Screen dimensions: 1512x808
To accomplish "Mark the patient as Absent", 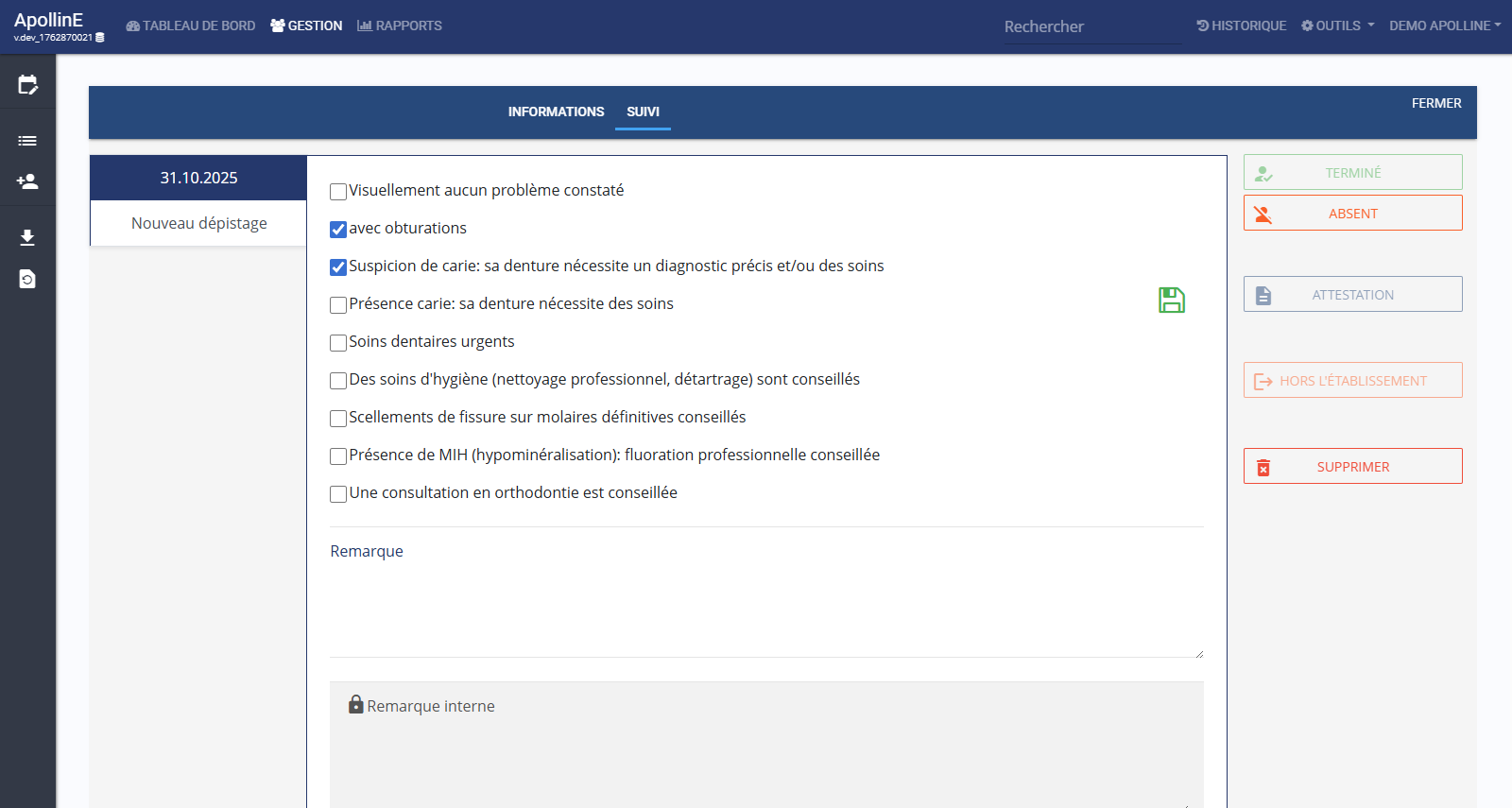I will click(1352, 214).
